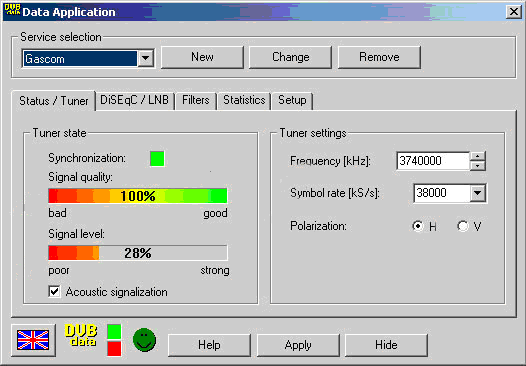
Task: Click the DVB data icon in title bar
Action: click(x=13, y=11)
